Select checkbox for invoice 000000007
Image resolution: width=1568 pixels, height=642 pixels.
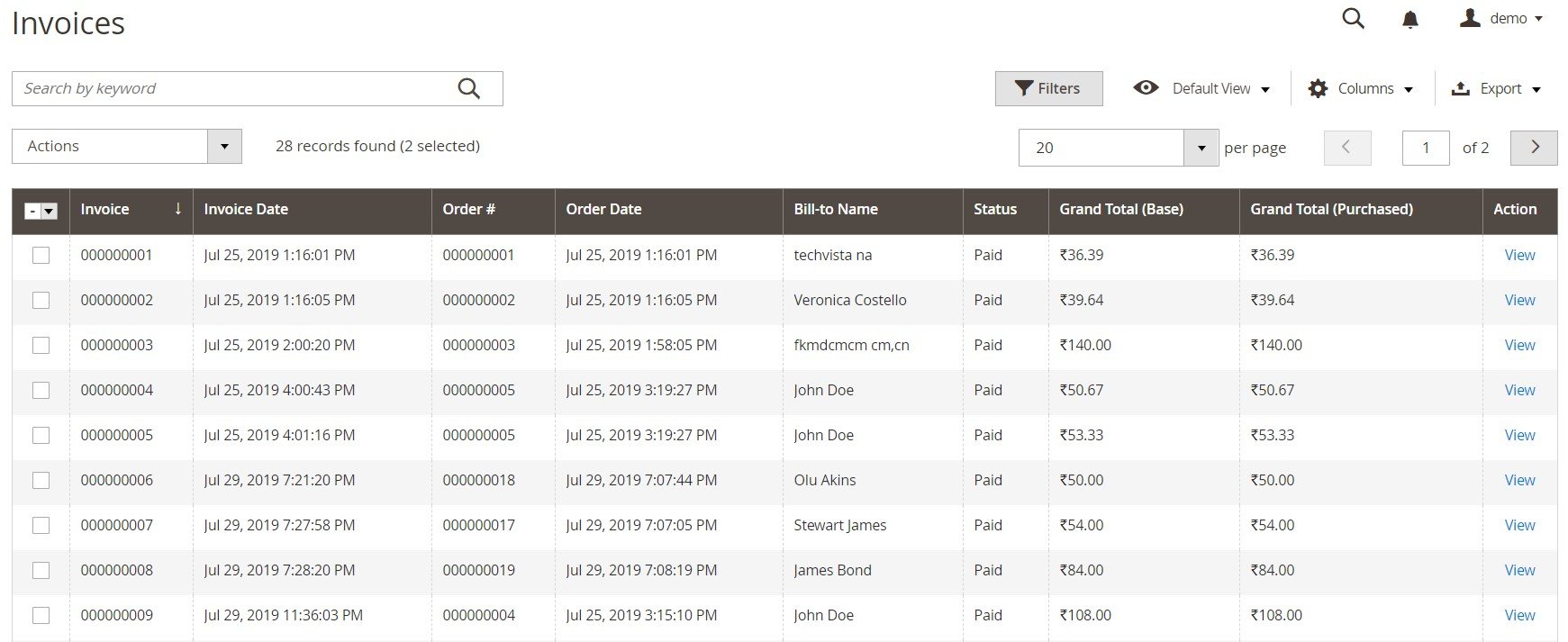(41, 526)
